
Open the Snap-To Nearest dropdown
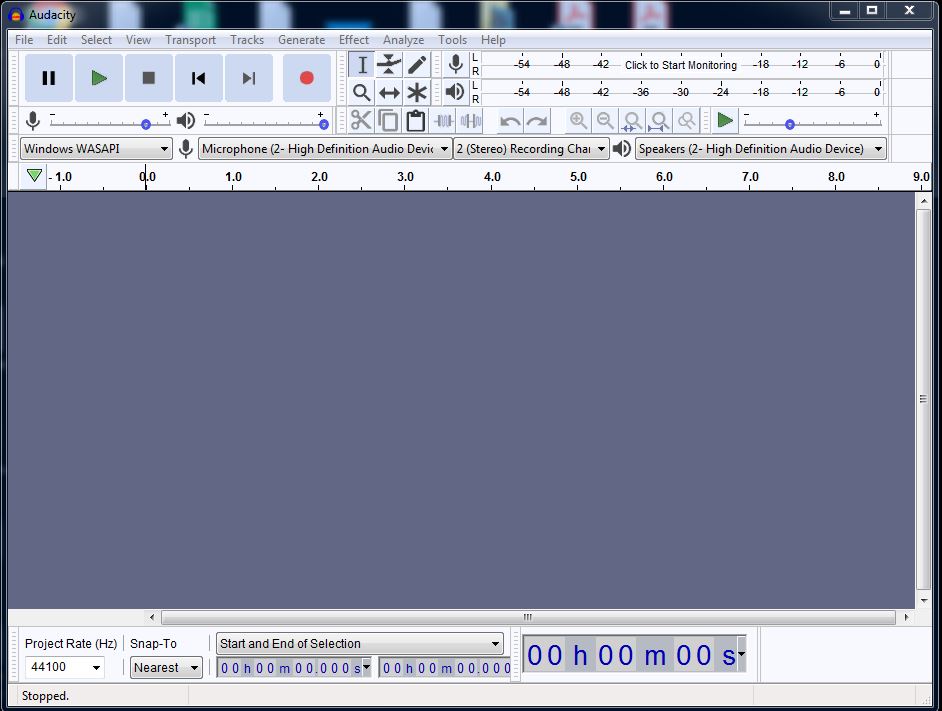point(166,667)
